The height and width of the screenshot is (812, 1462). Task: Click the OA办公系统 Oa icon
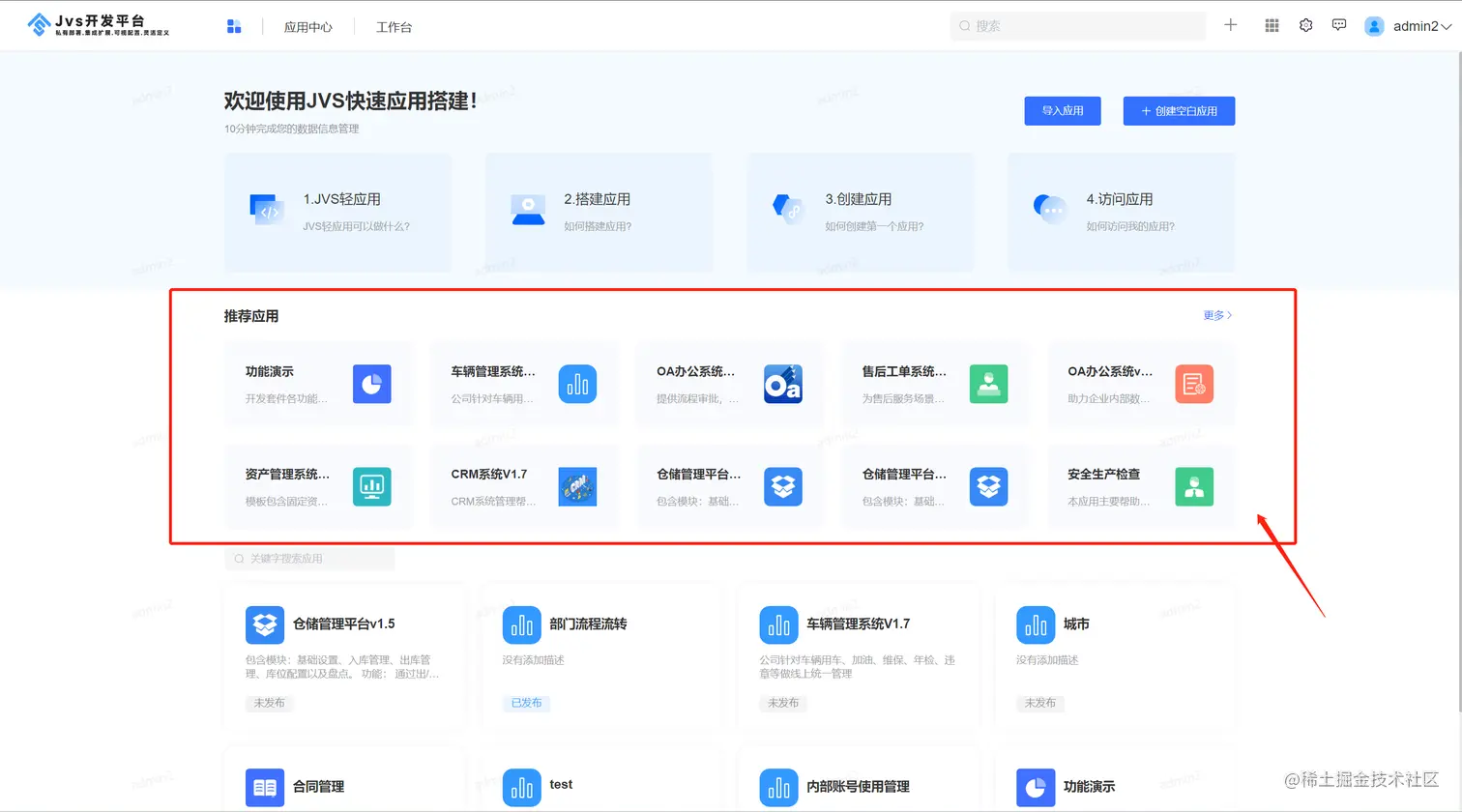783,384
